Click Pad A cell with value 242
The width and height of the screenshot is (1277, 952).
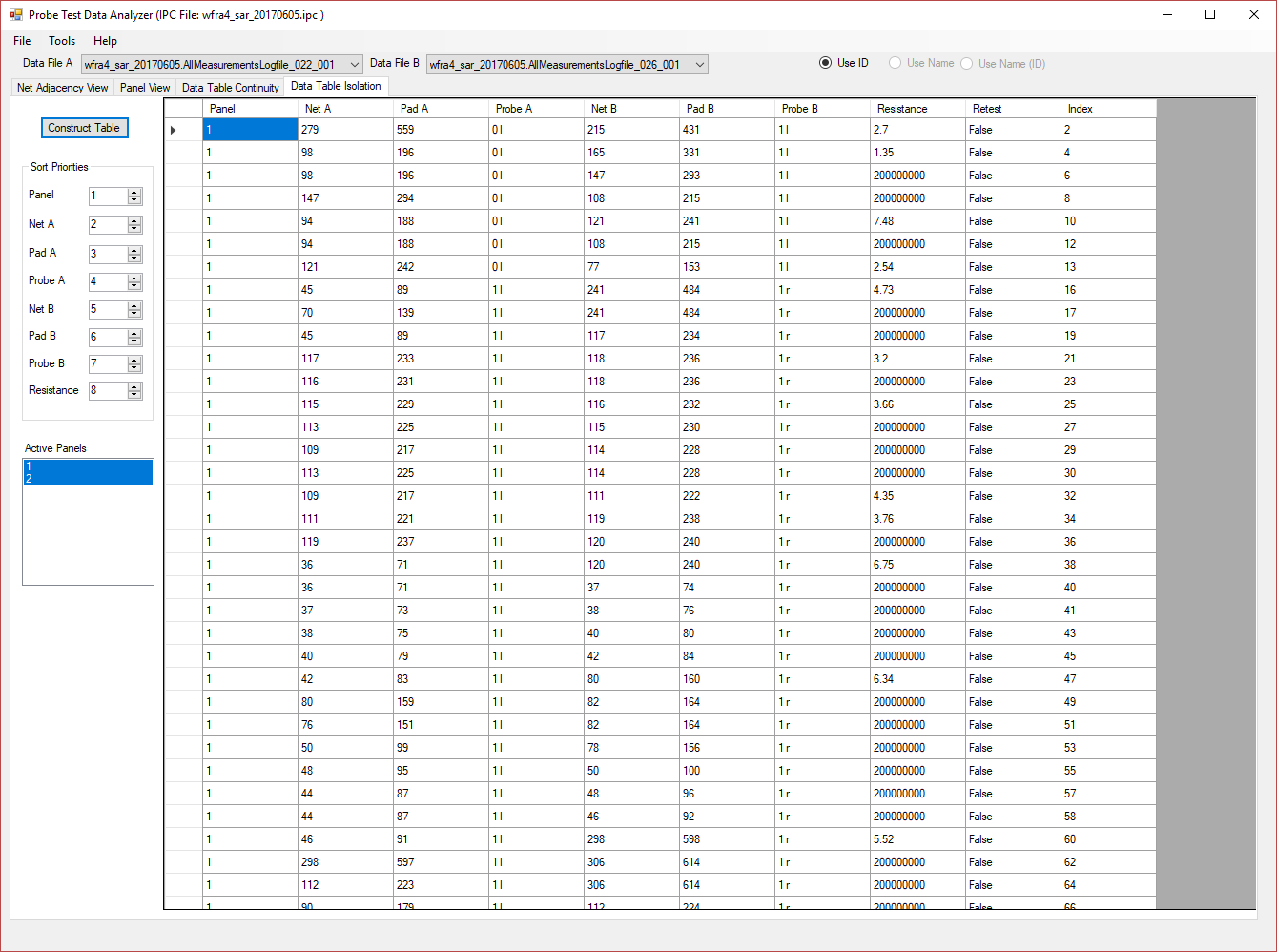(441, 267)
